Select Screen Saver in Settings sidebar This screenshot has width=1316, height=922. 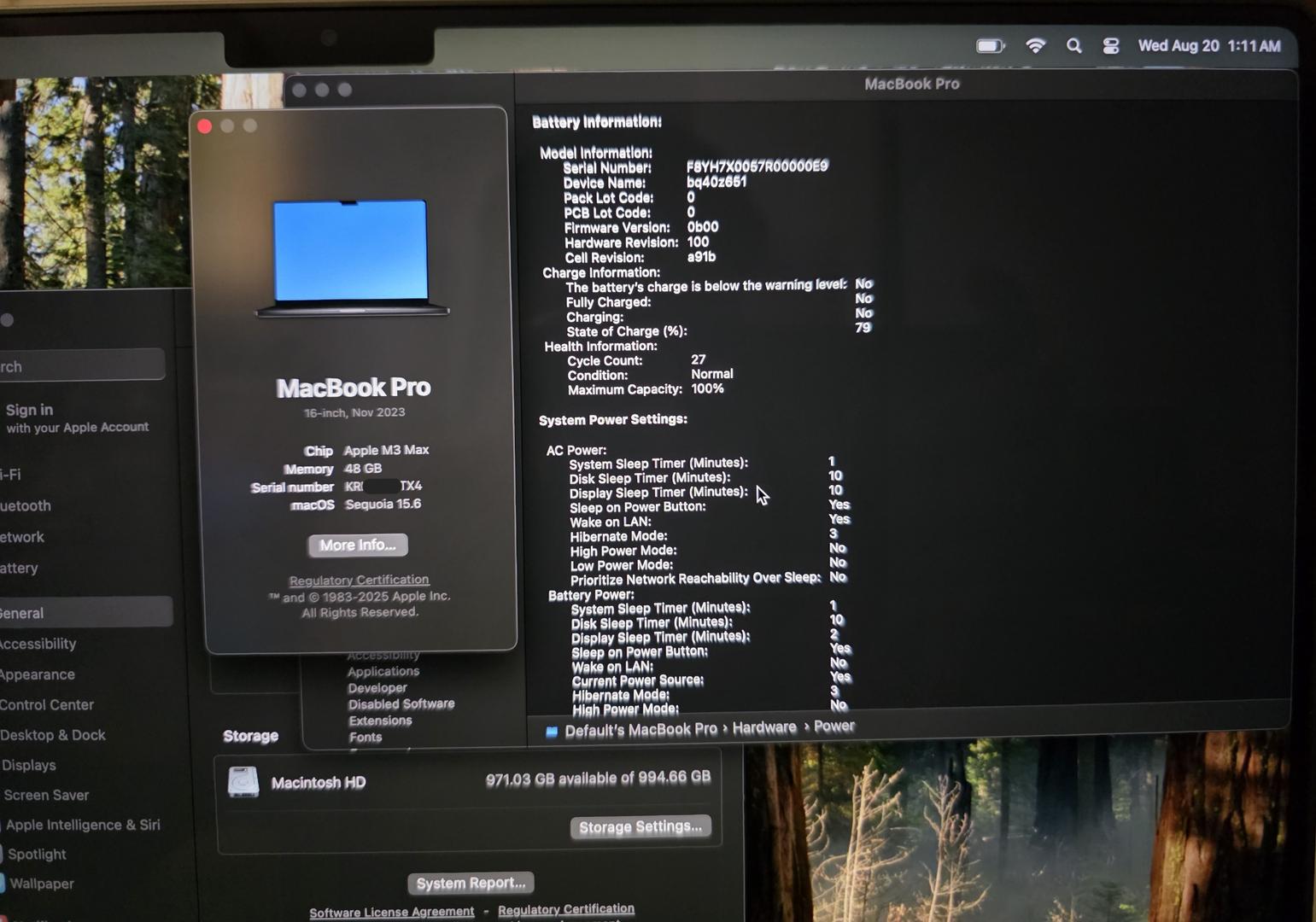[46, 795]
